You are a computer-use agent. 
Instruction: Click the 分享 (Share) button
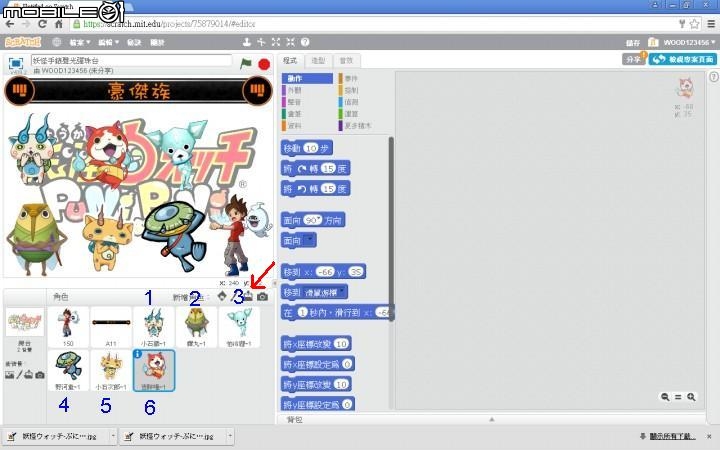click(634, 59)
